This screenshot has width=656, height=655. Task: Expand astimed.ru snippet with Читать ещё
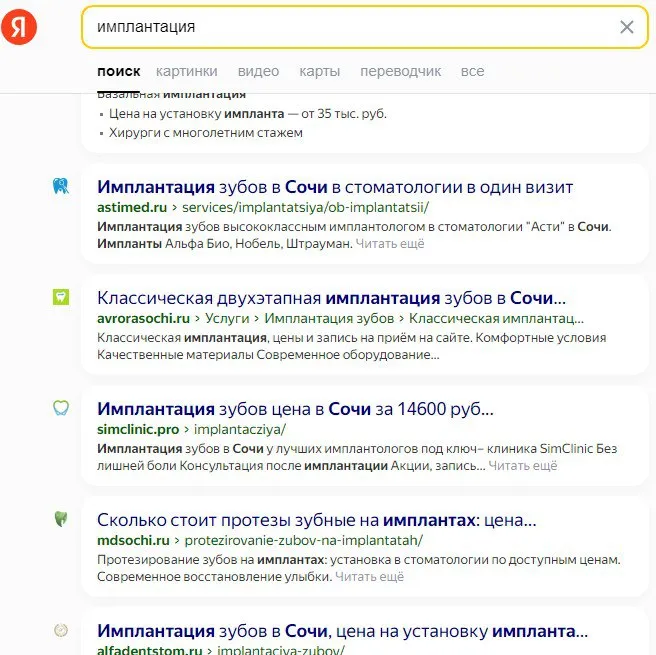coord(390,243)
